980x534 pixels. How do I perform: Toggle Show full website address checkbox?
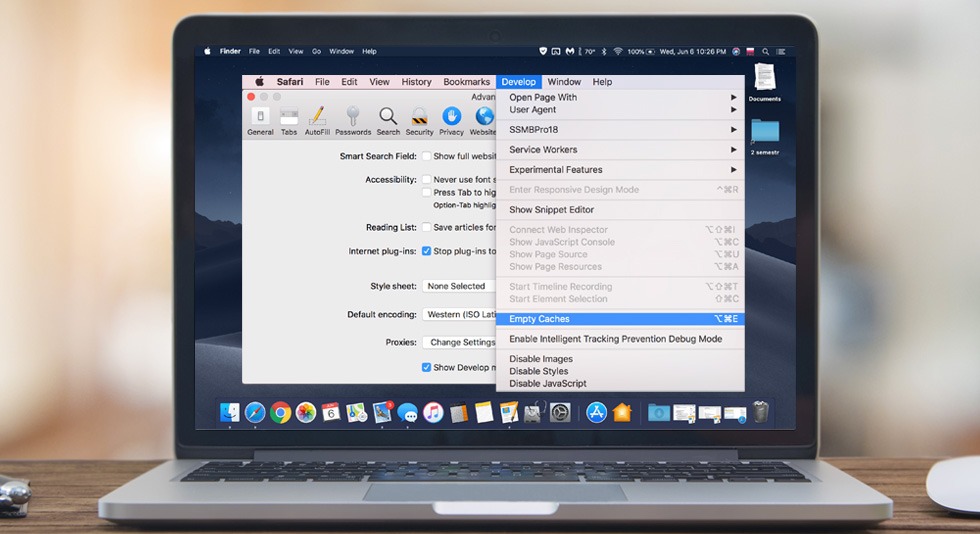pyautogui.click(x=426, y=156)
